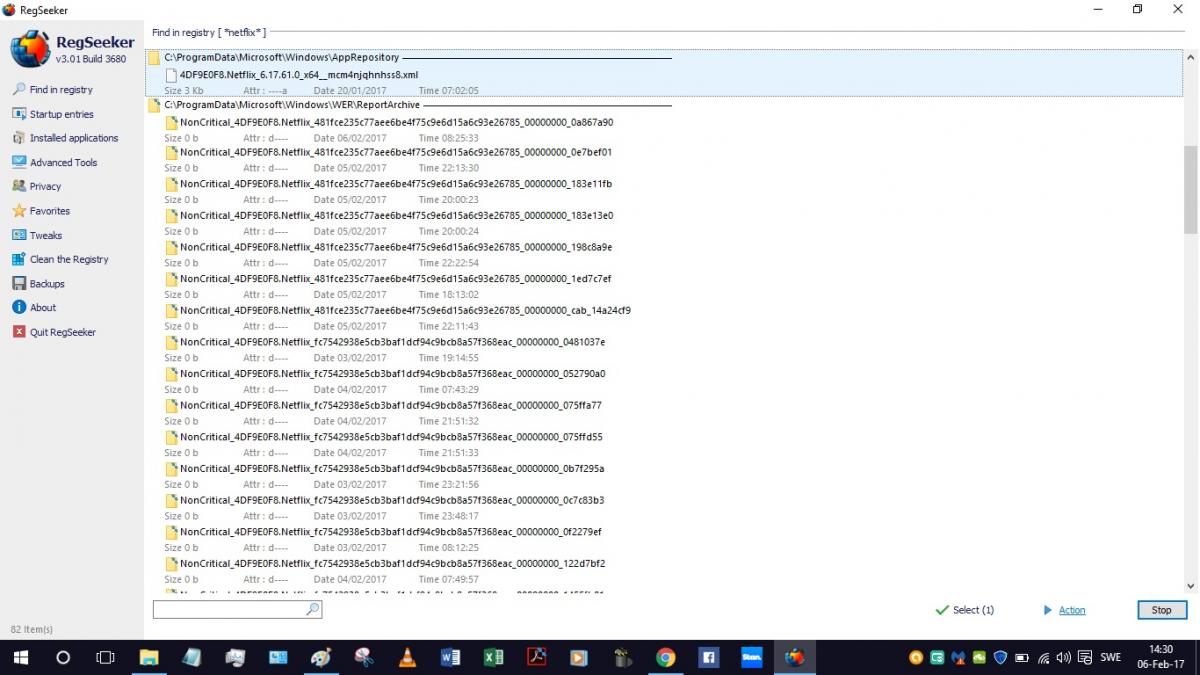Select the 4DF9E0F8.Netflix_6.17.61.0_x64 xml file

pyautogui.click(x=299, y=74)
